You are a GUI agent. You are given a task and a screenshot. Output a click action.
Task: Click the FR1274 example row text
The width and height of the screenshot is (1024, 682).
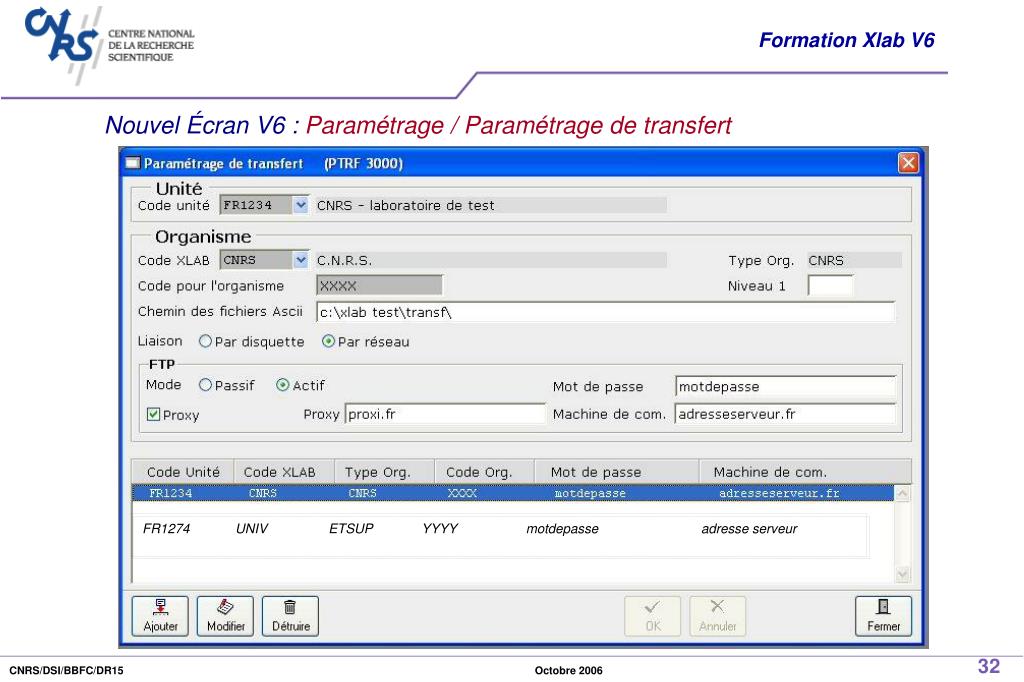tap(167, 528)
